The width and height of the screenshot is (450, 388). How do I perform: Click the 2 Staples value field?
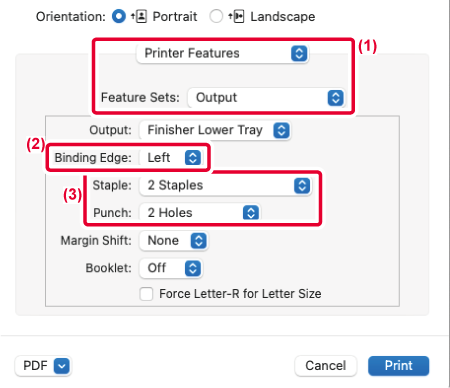(225, 186)
